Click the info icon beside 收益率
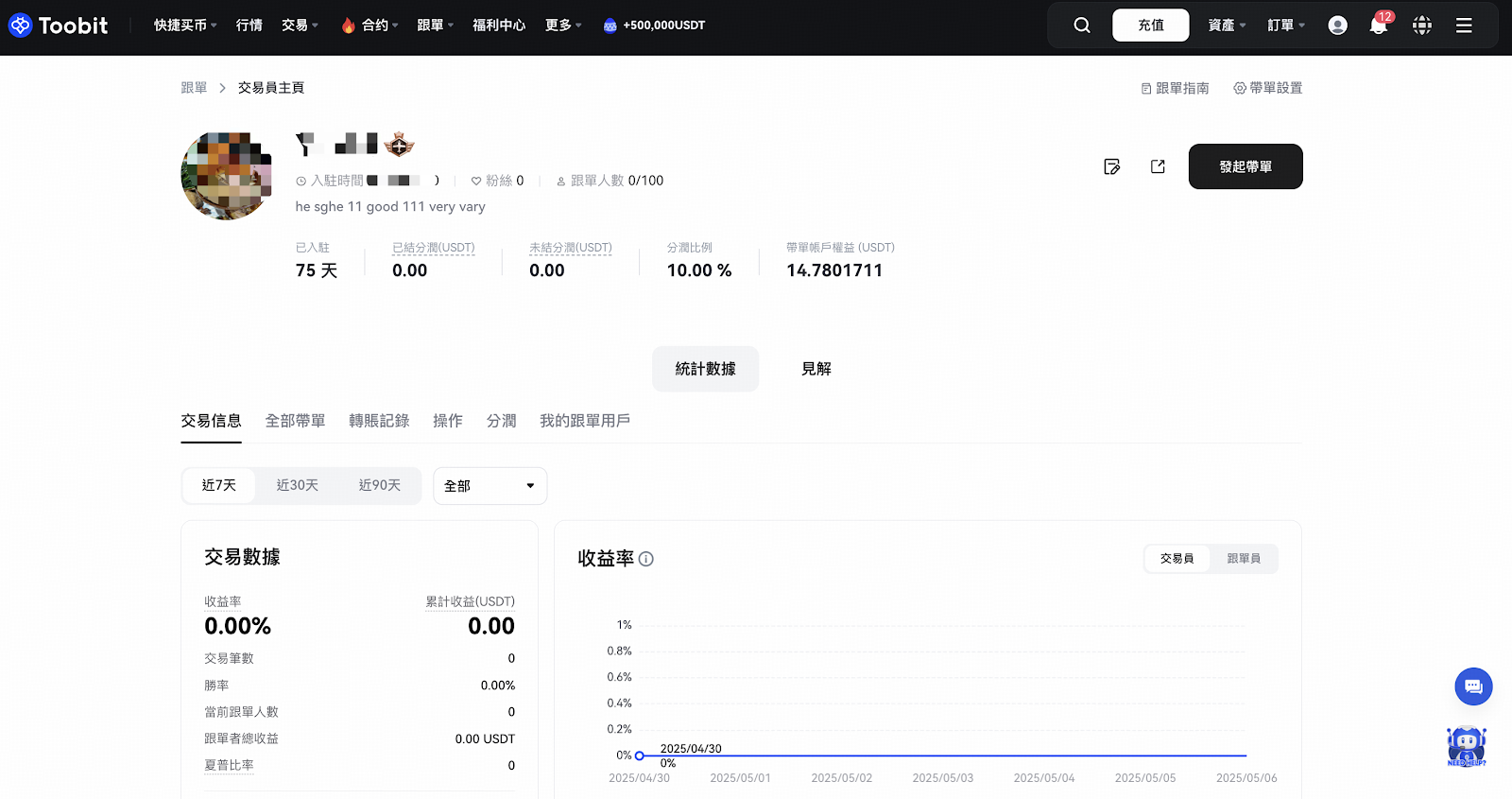Screen dimensions: 1512x799 click(646, 559)
